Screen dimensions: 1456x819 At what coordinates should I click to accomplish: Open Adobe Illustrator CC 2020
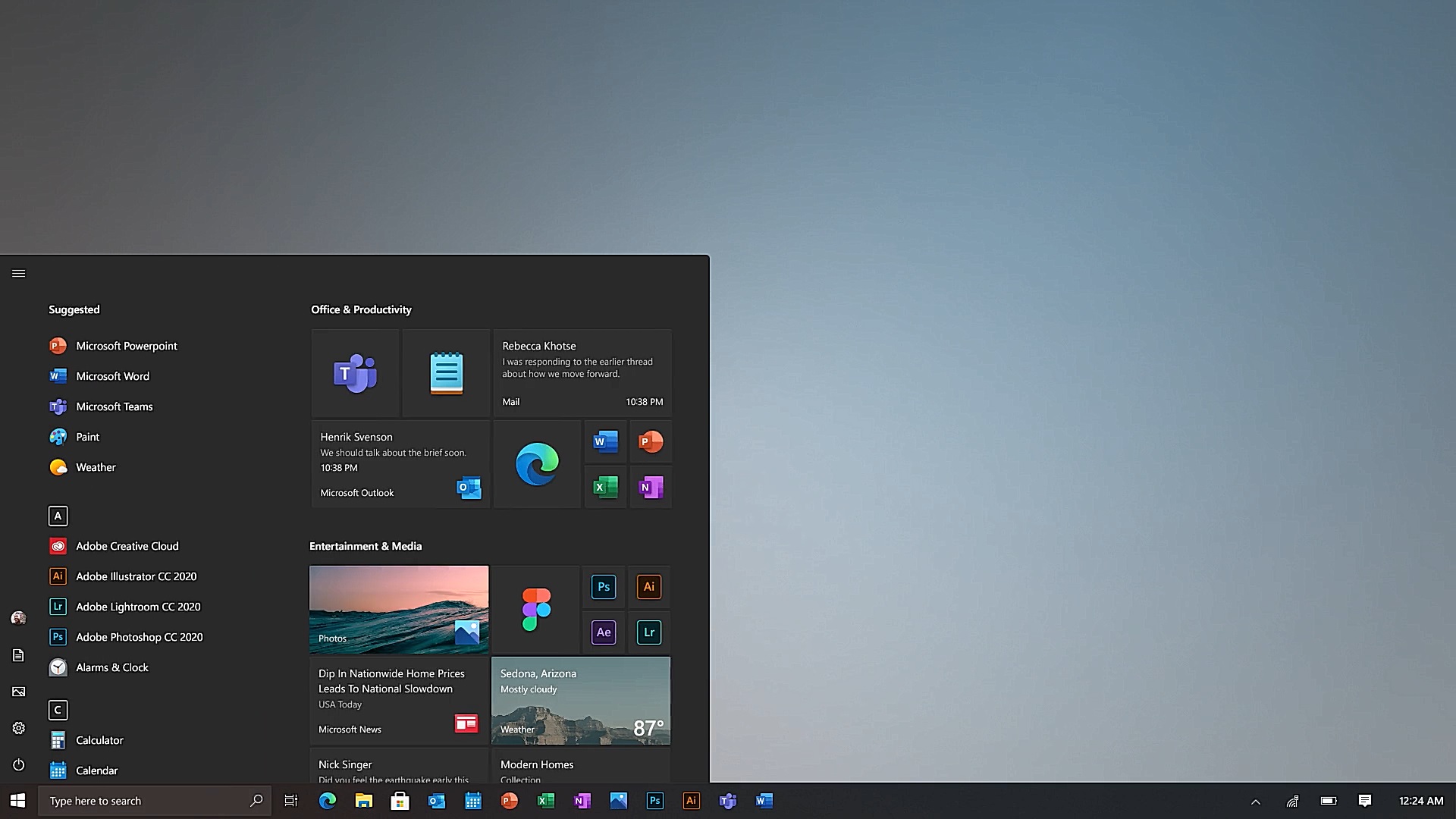point(136,576)
